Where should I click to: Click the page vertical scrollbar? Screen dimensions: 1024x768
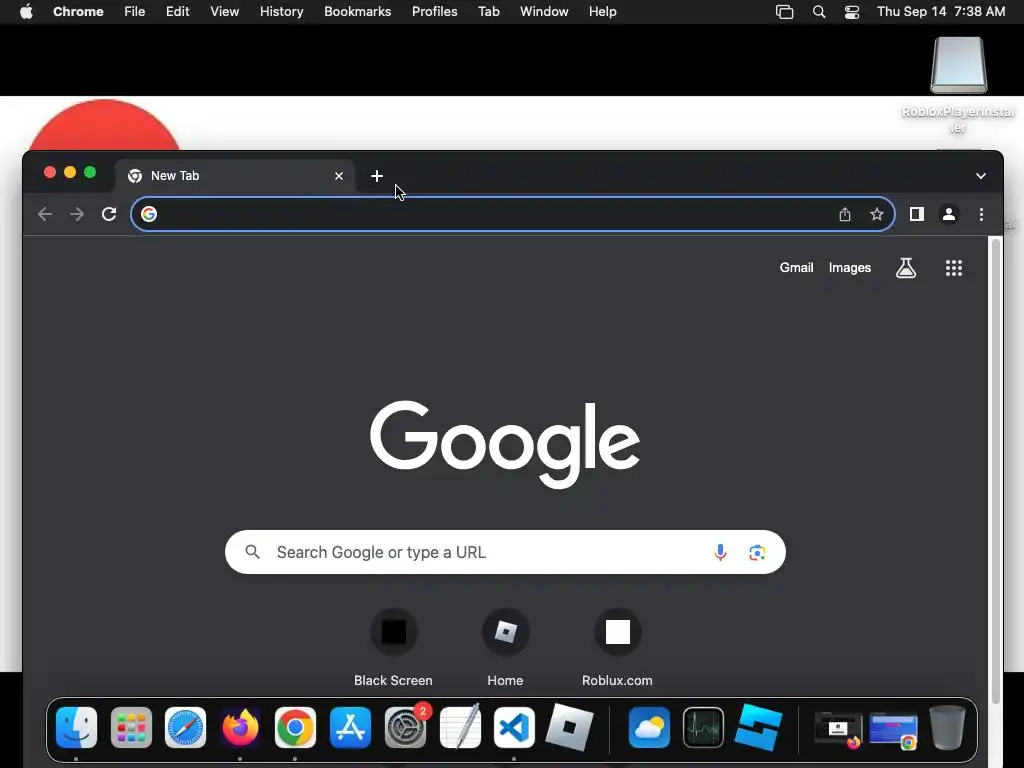pos(995,470)
